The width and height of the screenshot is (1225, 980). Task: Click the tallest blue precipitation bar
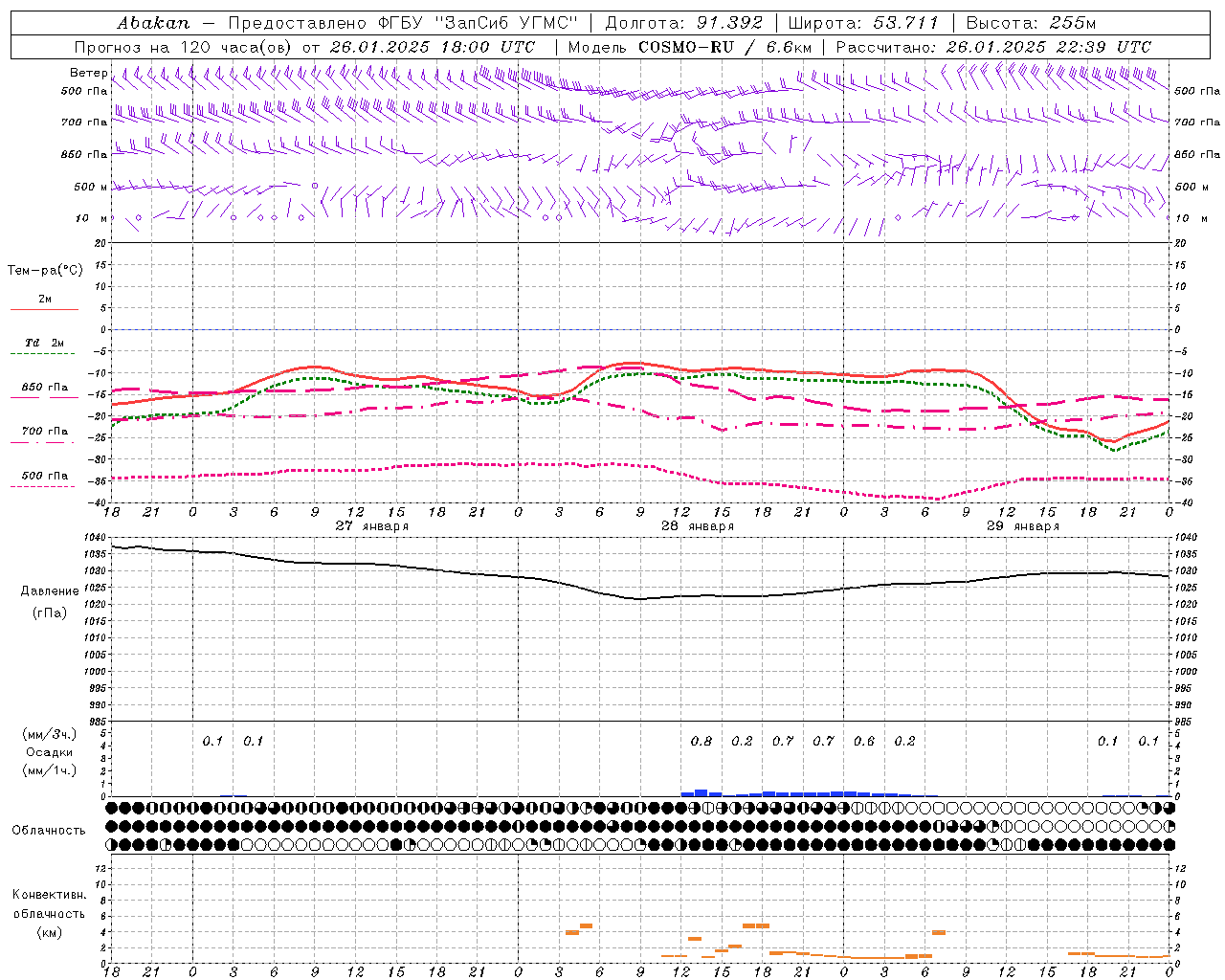coord(702,792)
